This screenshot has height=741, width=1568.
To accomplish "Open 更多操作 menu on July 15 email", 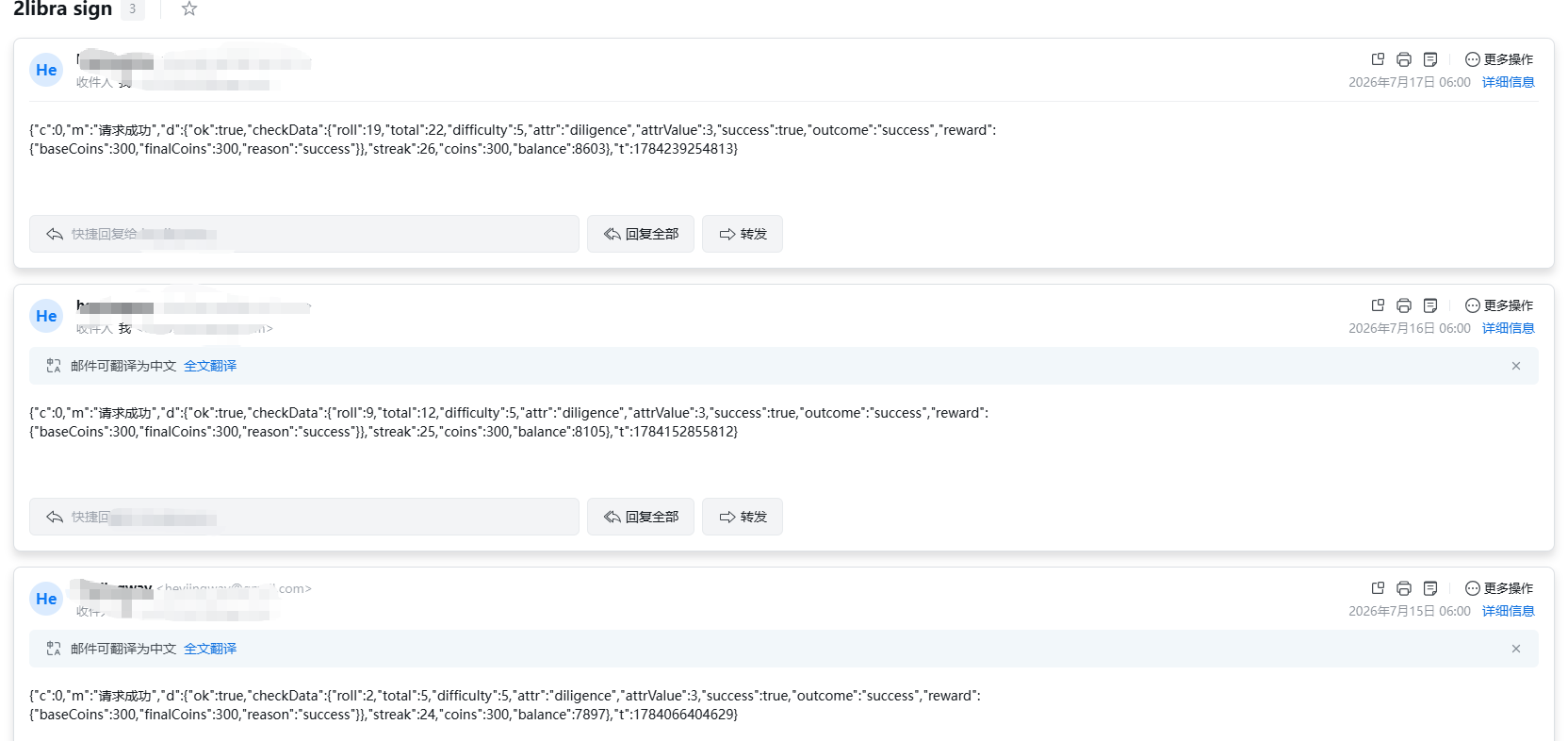I will 1499,588.
